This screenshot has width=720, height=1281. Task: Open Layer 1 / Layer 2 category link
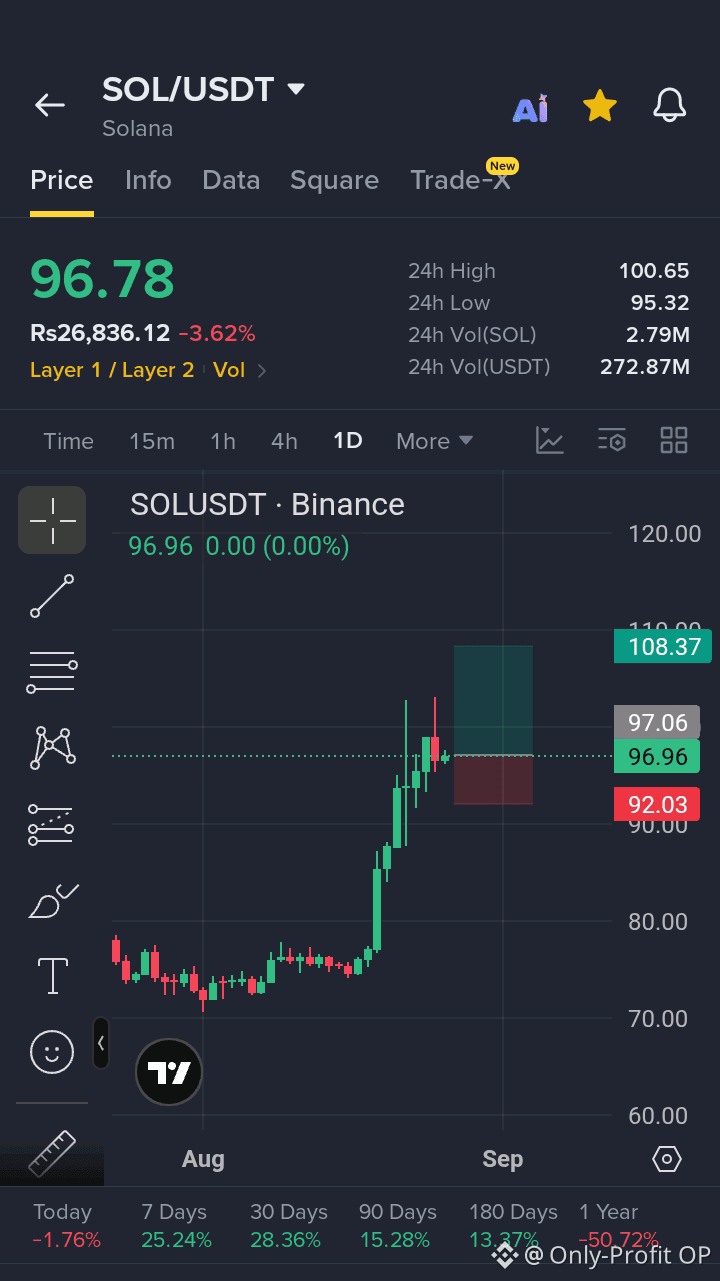click(x=112, y=370)
